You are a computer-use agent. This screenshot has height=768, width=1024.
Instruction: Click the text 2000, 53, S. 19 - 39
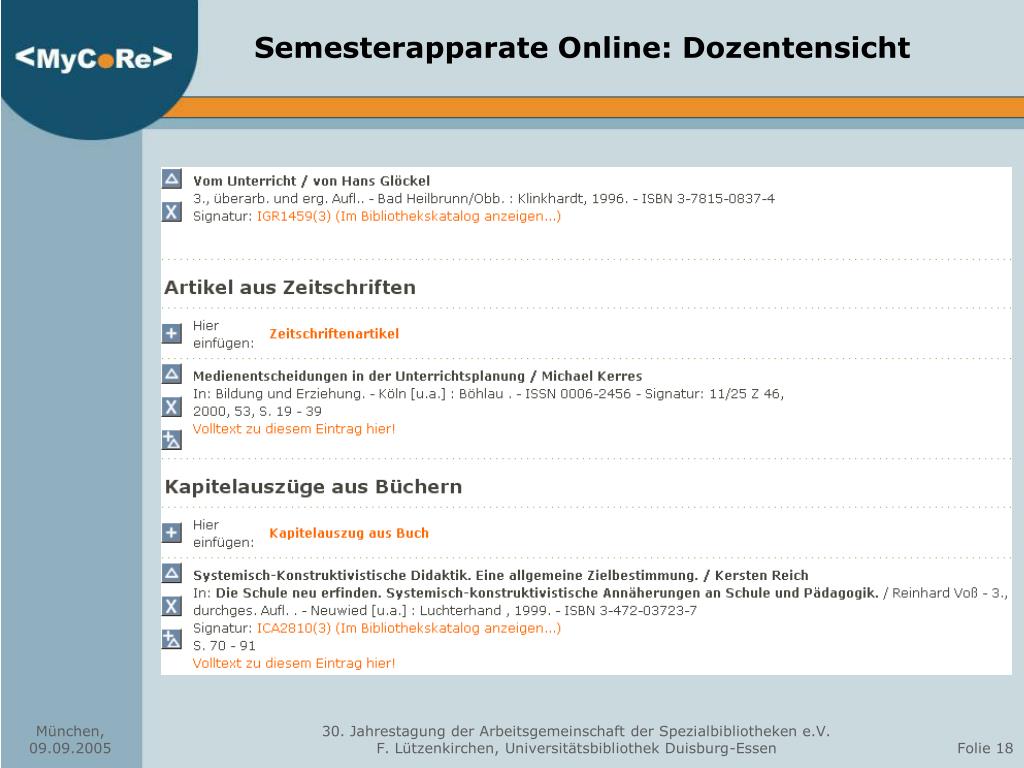(x=257, y=411)
